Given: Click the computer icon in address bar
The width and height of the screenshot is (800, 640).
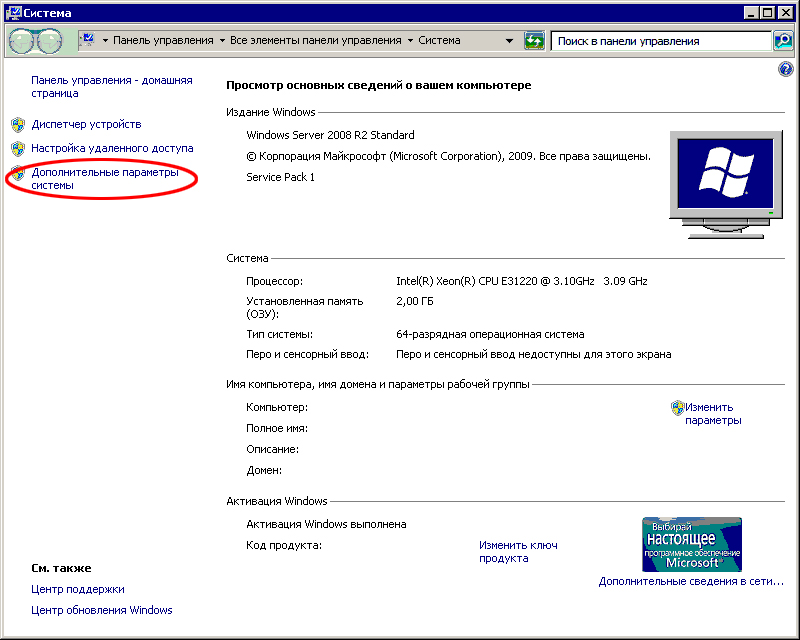Looking at the screenshot, I should pyautogui.click(x=88, y=40).
